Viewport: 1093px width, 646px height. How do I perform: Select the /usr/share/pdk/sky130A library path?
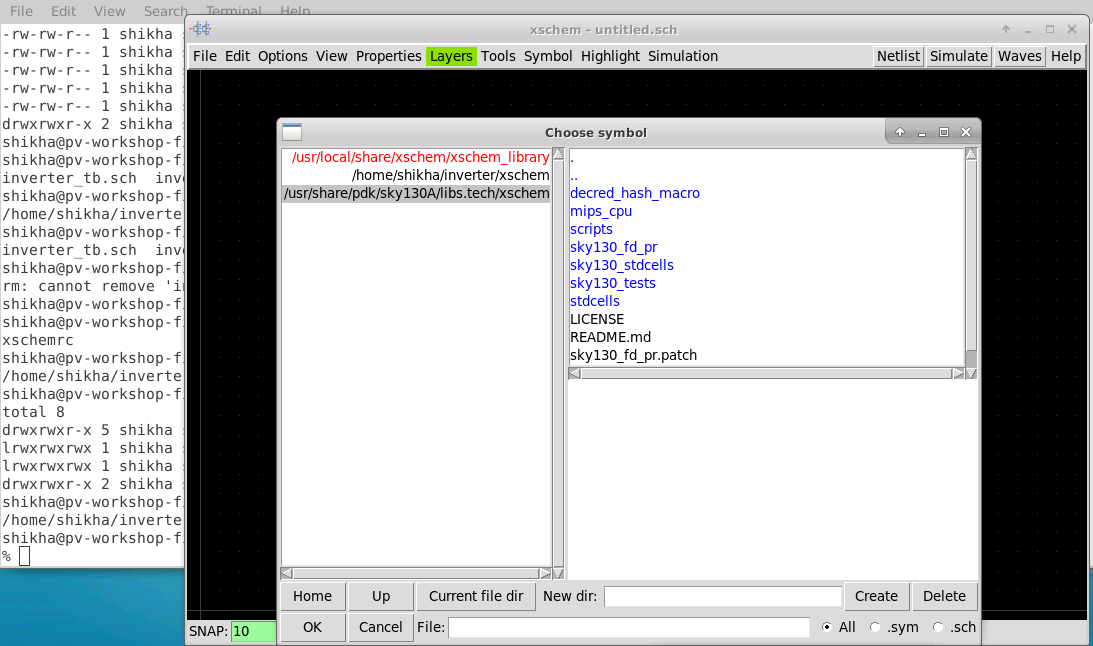(416, 193)
